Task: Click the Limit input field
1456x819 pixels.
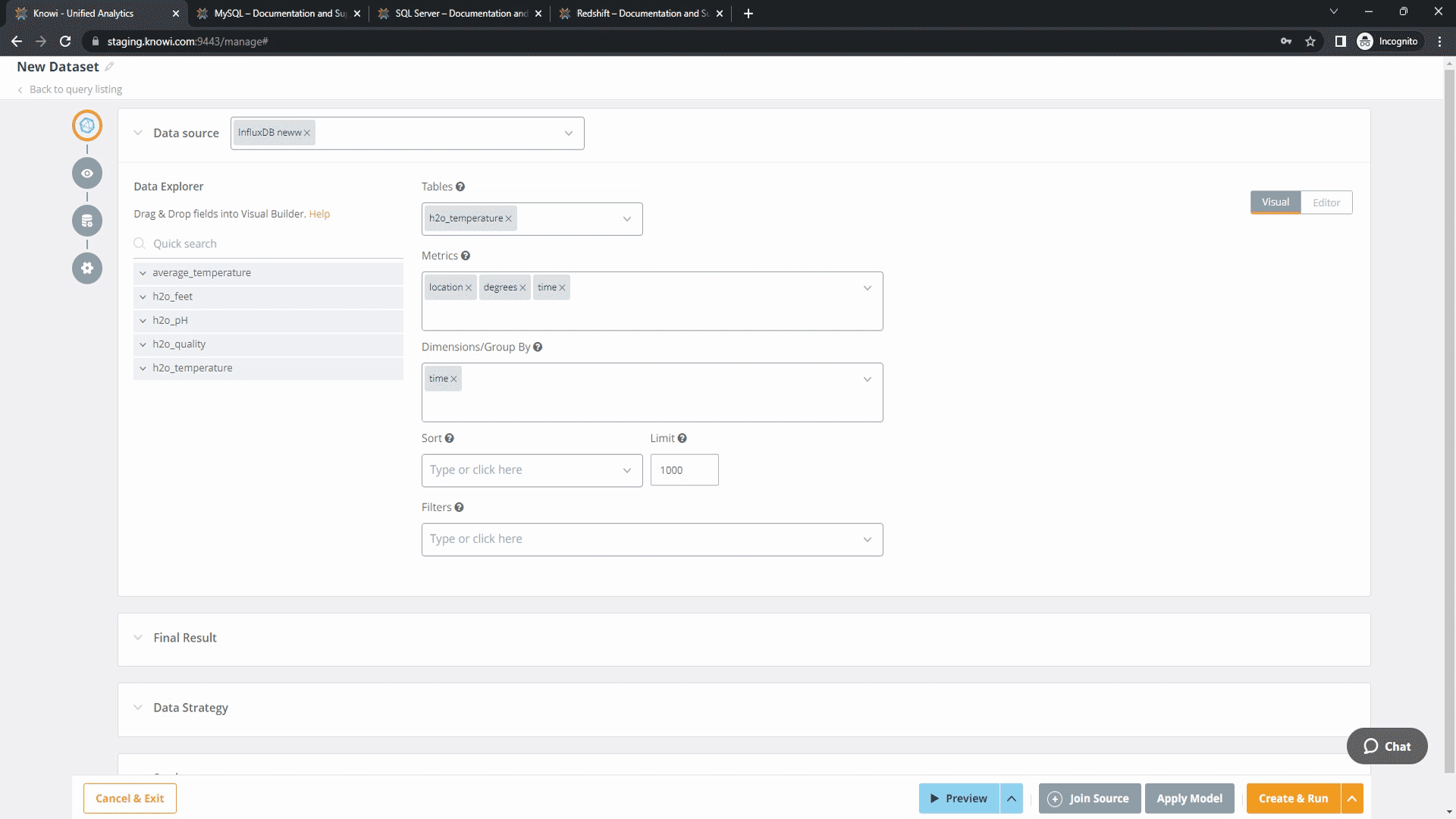Action: pos(684,470)
